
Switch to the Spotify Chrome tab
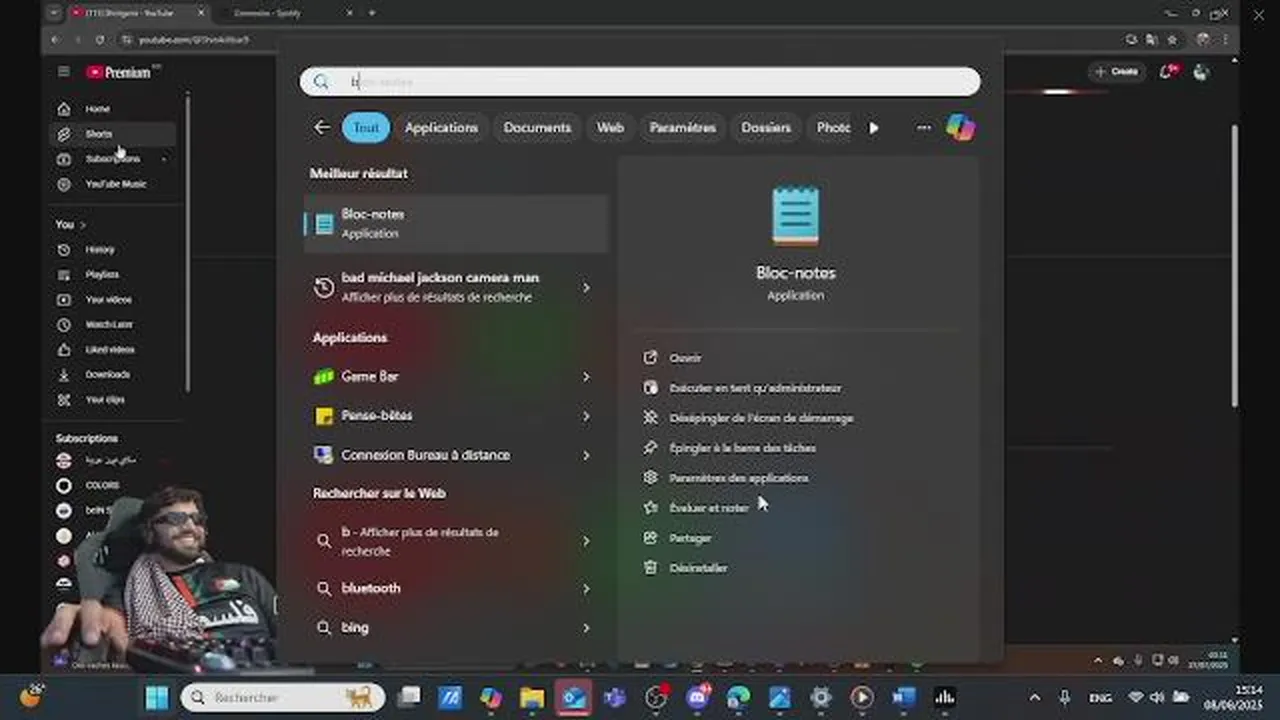pyautogui.click(x=285, y=13)
